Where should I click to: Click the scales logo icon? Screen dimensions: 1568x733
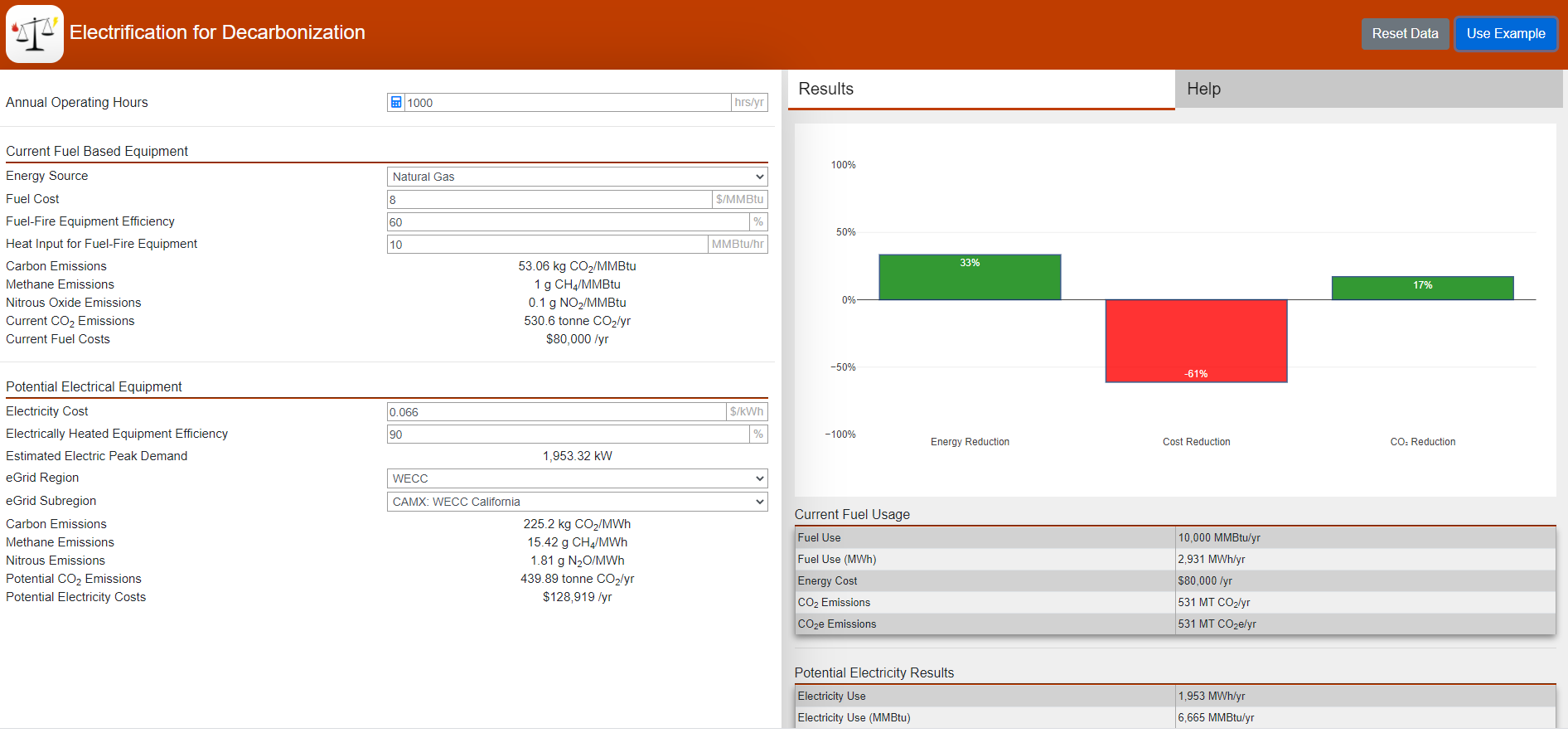tap(35, 34)
